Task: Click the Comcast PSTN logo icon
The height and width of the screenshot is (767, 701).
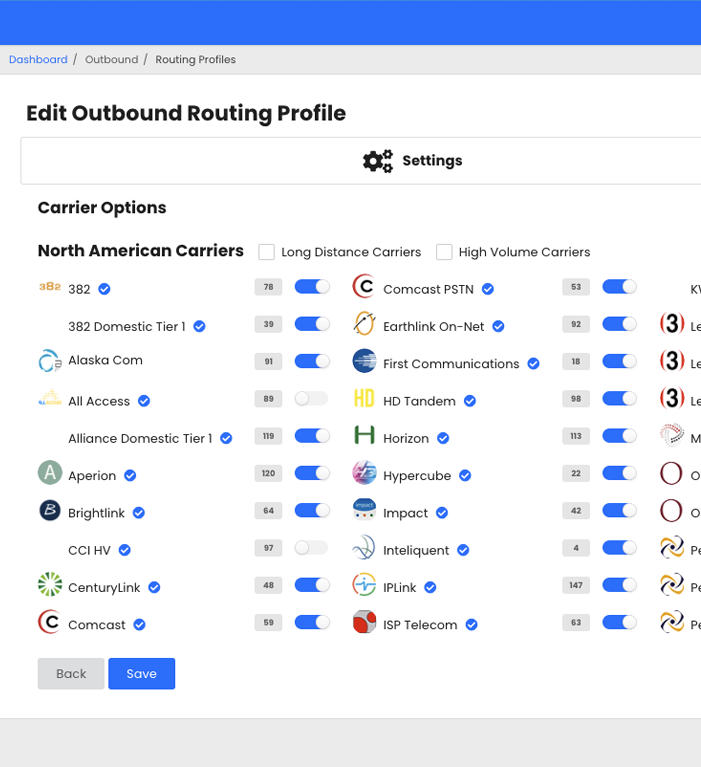Action: click(364, 287)
